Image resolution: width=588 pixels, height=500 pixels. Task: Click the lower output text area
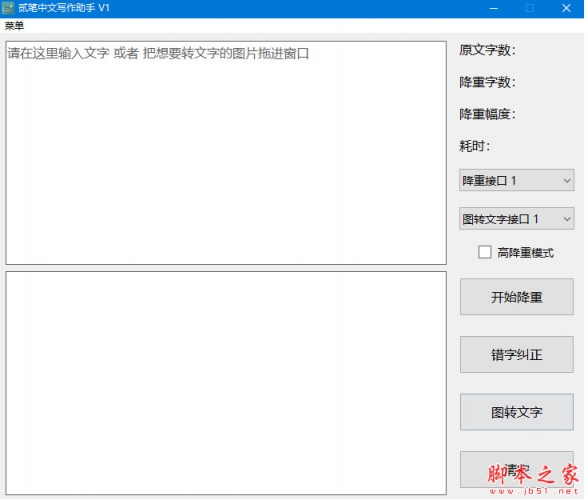click(226, 383)
